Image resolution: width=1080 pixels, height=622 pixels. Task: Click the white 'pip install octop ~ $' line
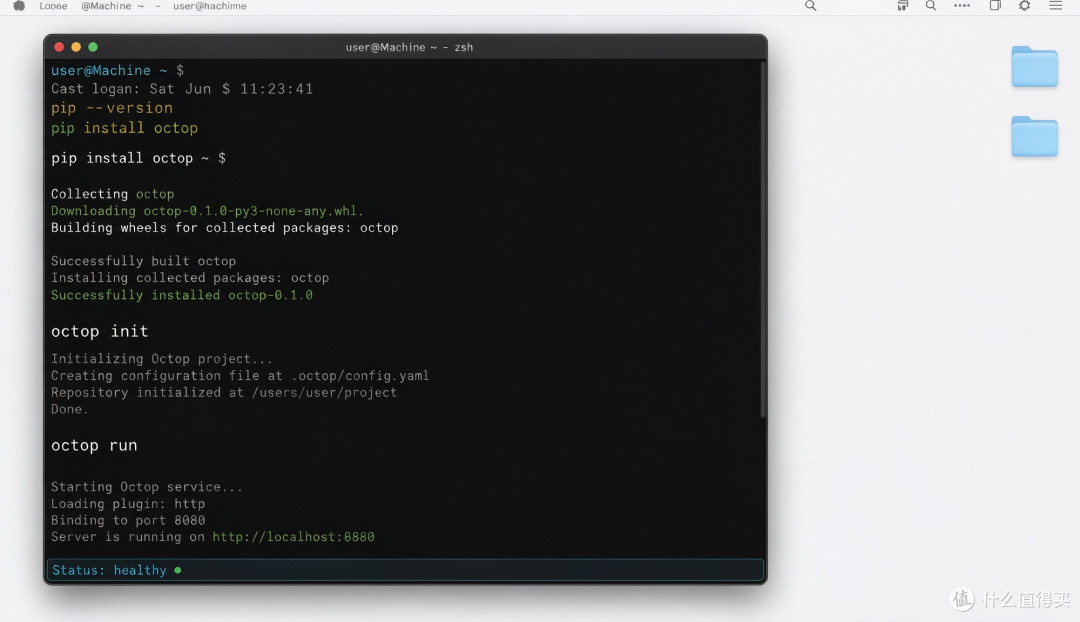click(x=138, y=158)
